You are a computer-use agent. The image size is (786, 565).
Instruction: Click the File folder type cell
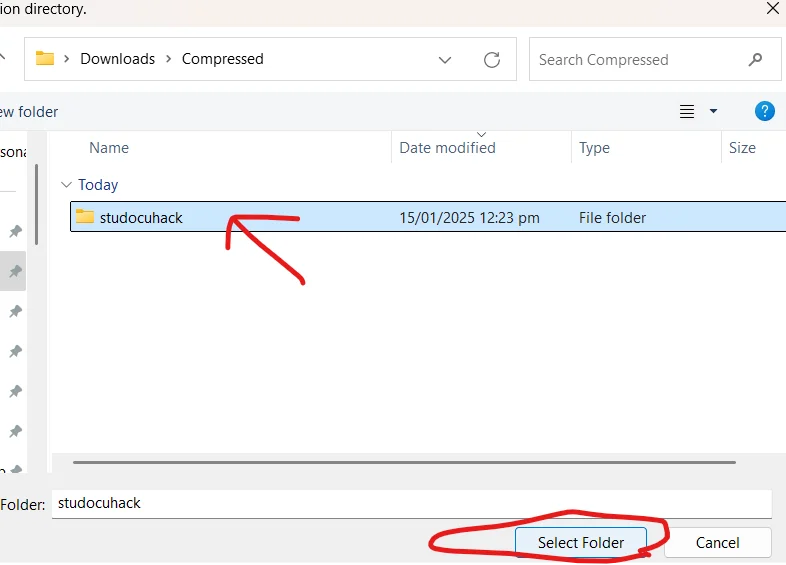point(612,218)
